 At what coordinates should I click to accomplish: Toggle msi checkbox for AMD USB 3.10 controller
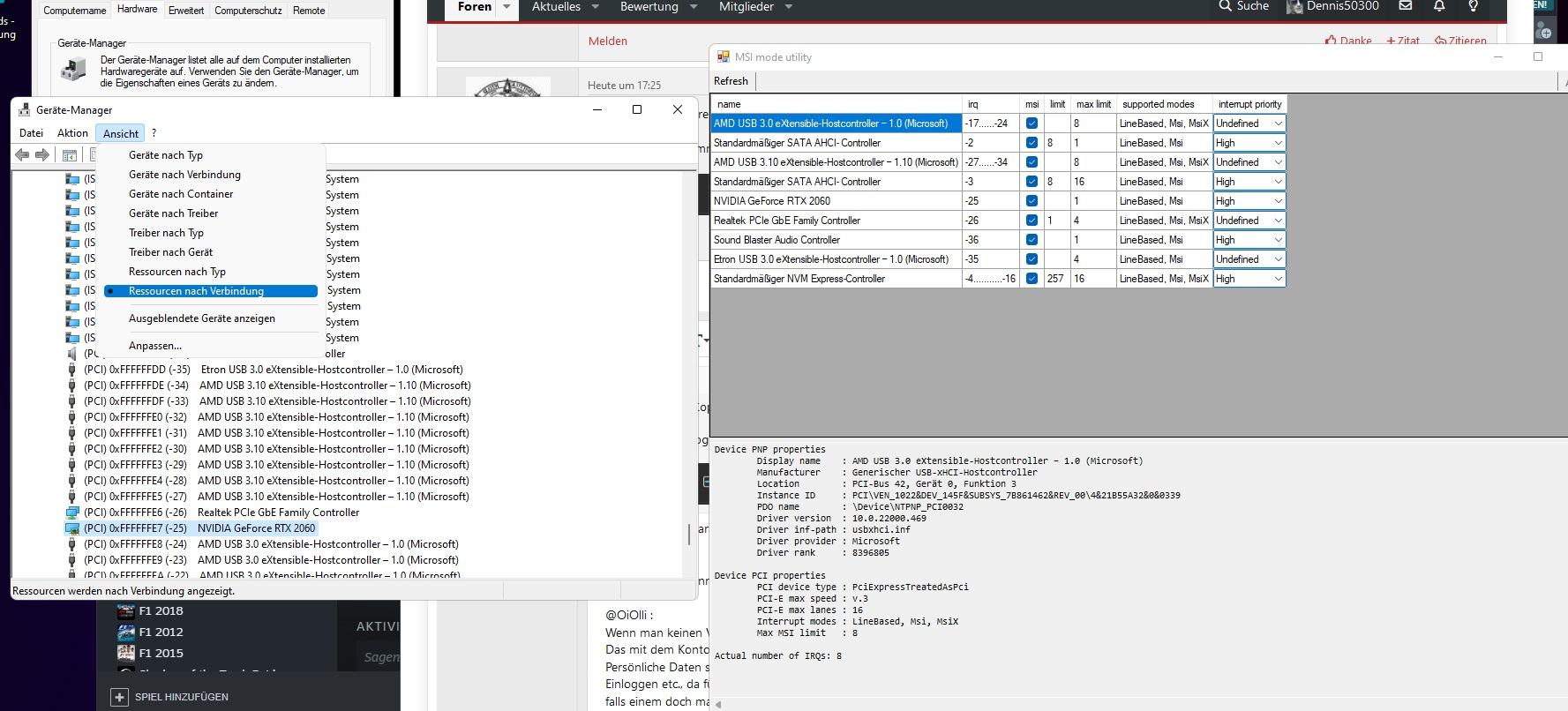(x=1032, y=162)
